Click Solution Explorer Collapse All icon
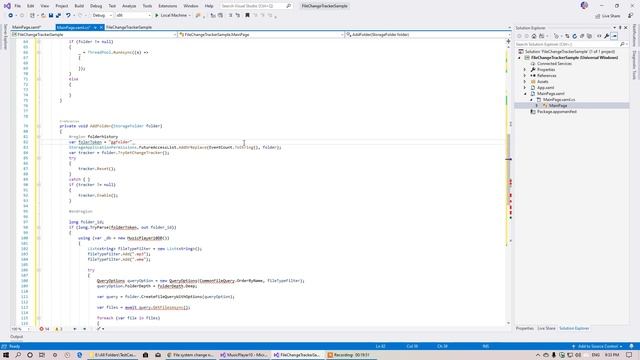 (582, 36)
